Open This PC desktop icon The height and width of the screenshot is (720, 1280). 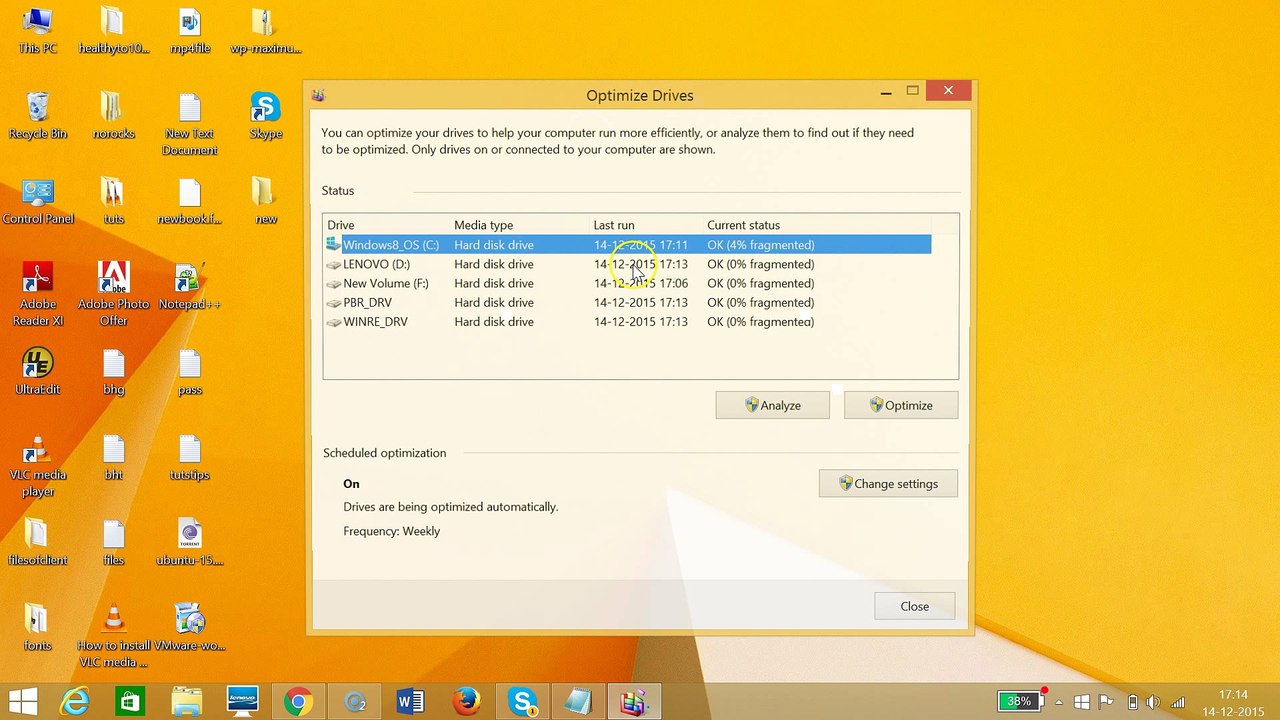click(37, 30)
